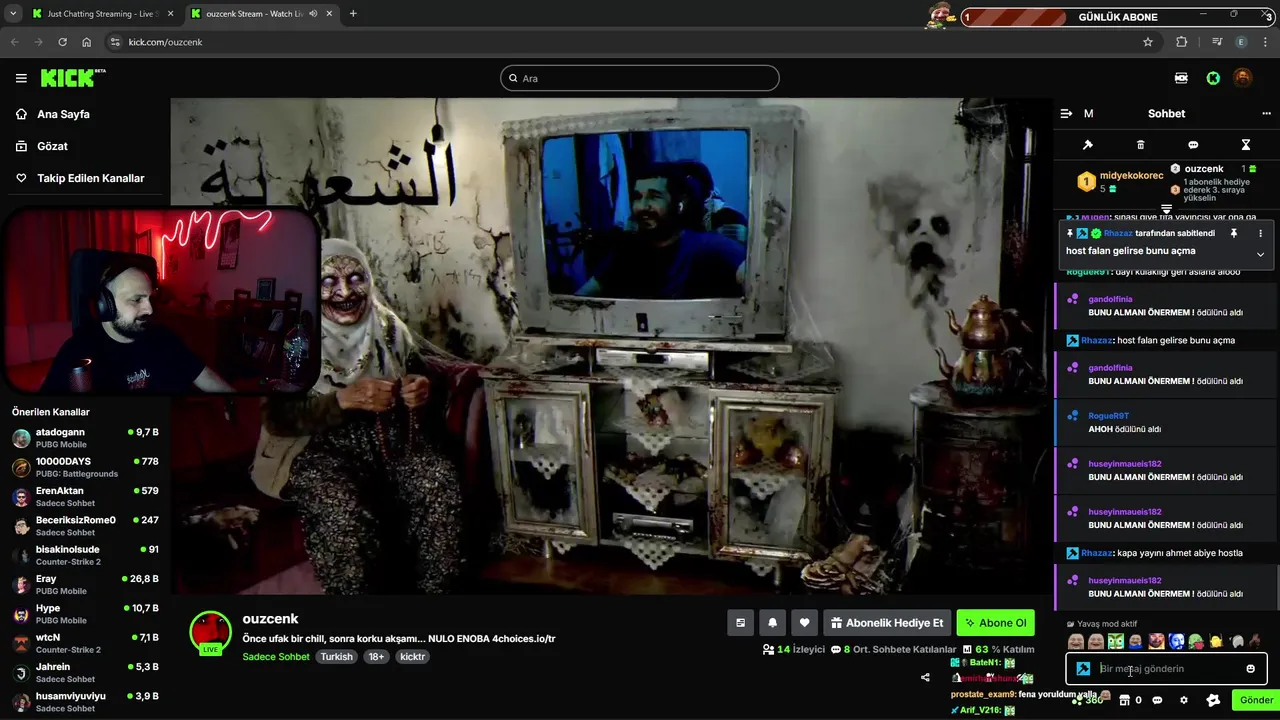This screenshot has width=1280, height=720.
Task: Open Jahrein recommended channel
Action: (x=85, y=672)
